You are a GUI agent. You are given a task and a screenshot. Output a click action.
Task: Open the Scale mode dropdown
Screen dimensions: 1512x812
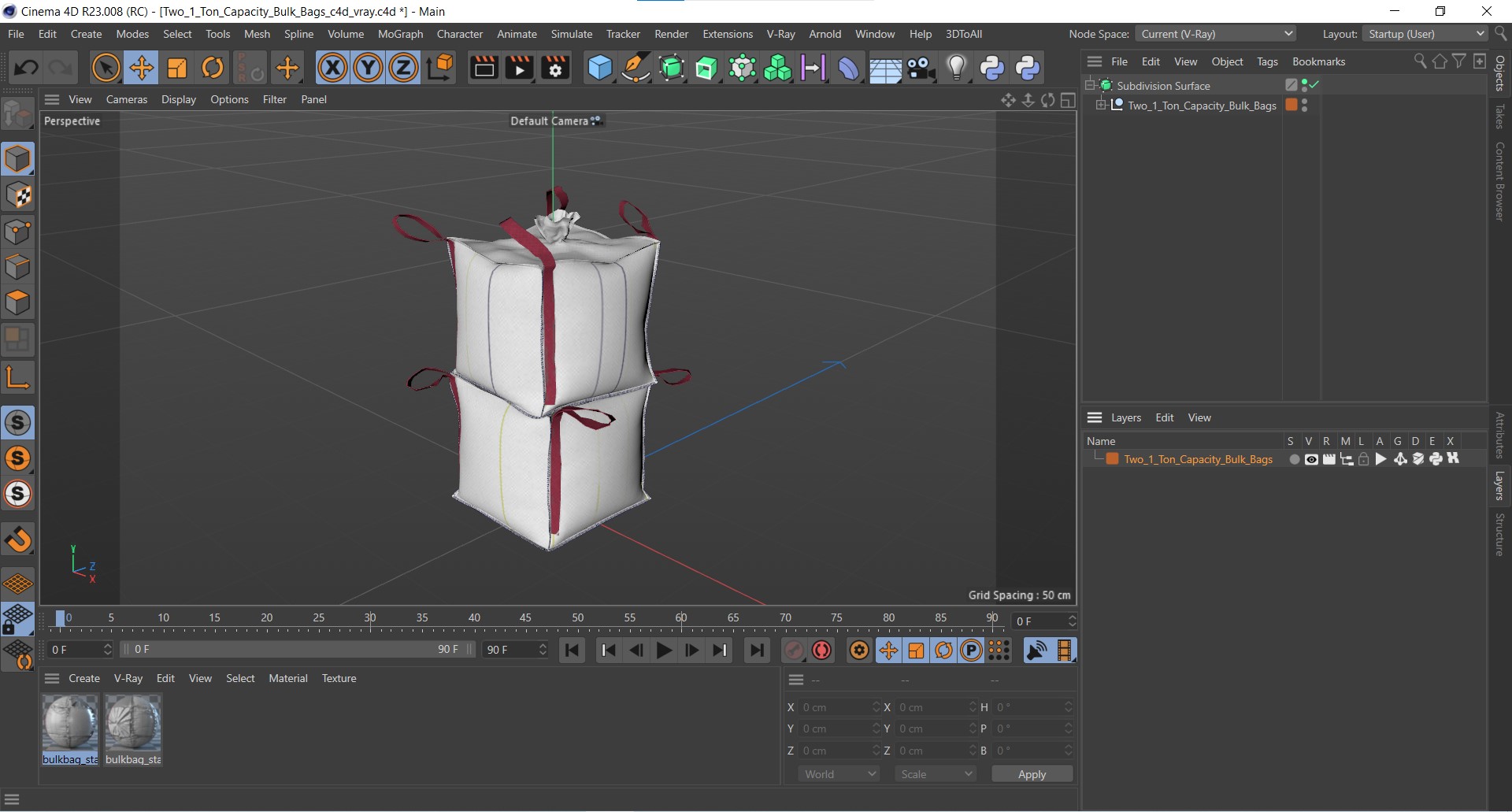pyautogui.click(x=936, y=775)
